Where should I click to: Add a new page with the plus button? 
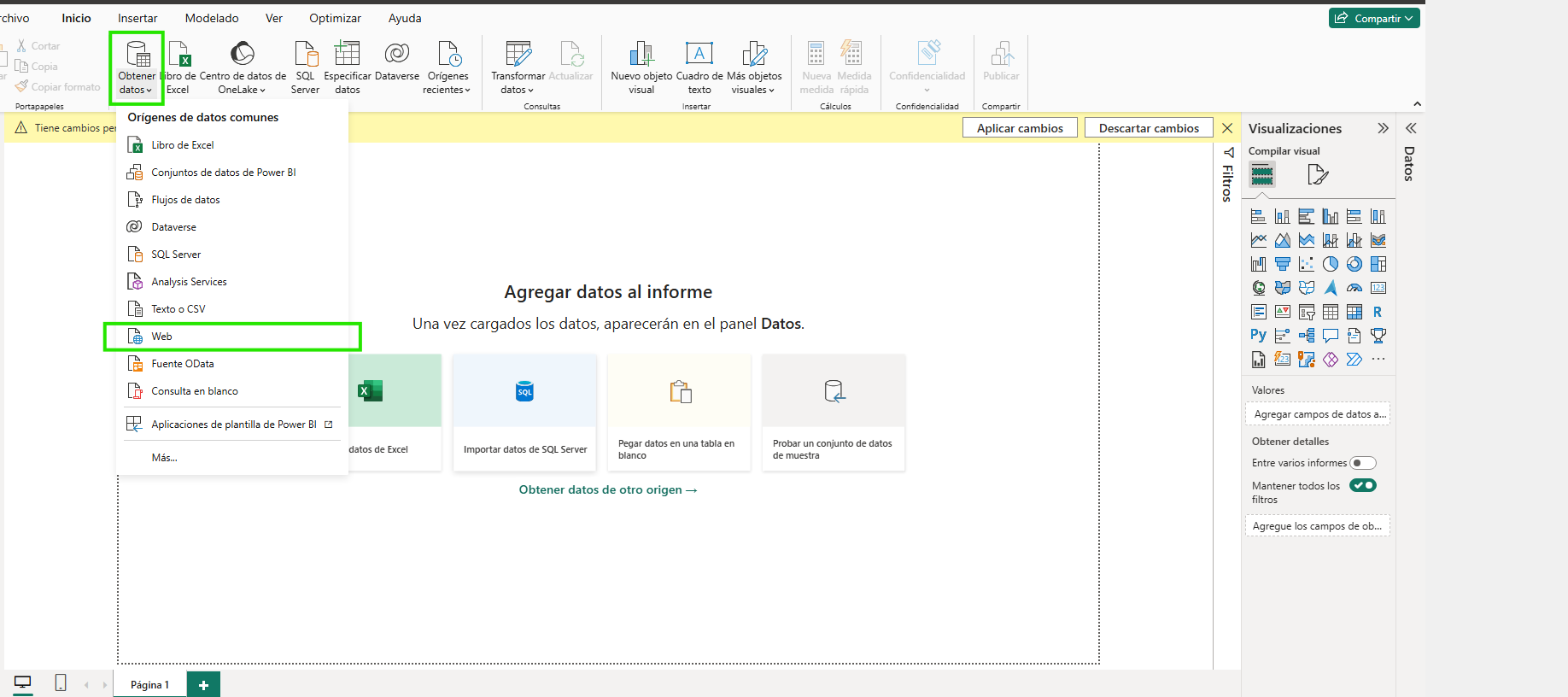tap(203, 685)
